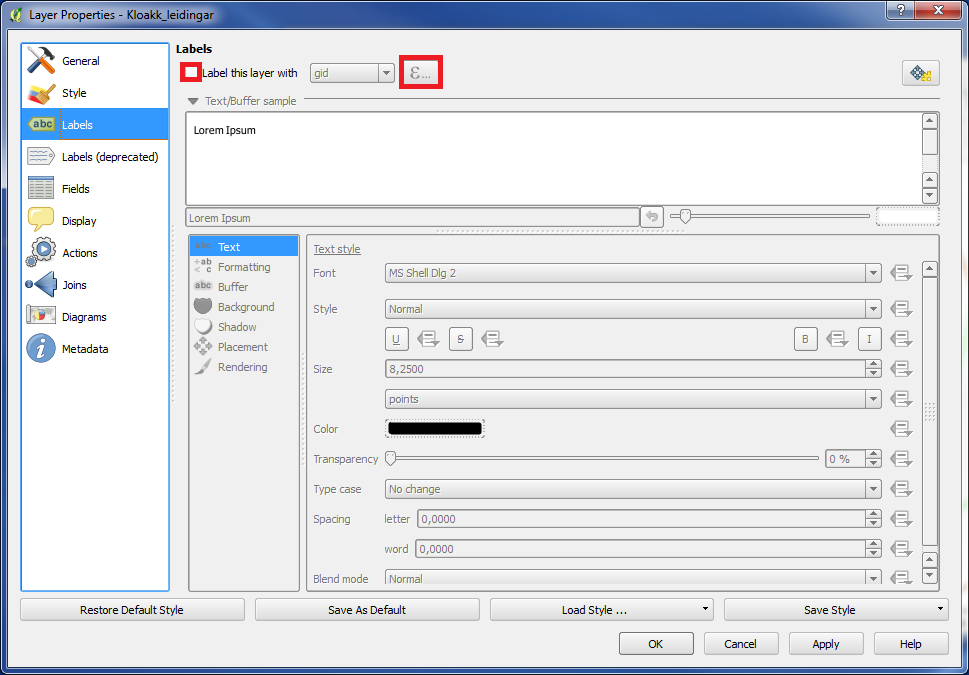This screenshot has width=969, height=675.
Task: Open Load Style dropdown arrow
Action: coord(705,609)
